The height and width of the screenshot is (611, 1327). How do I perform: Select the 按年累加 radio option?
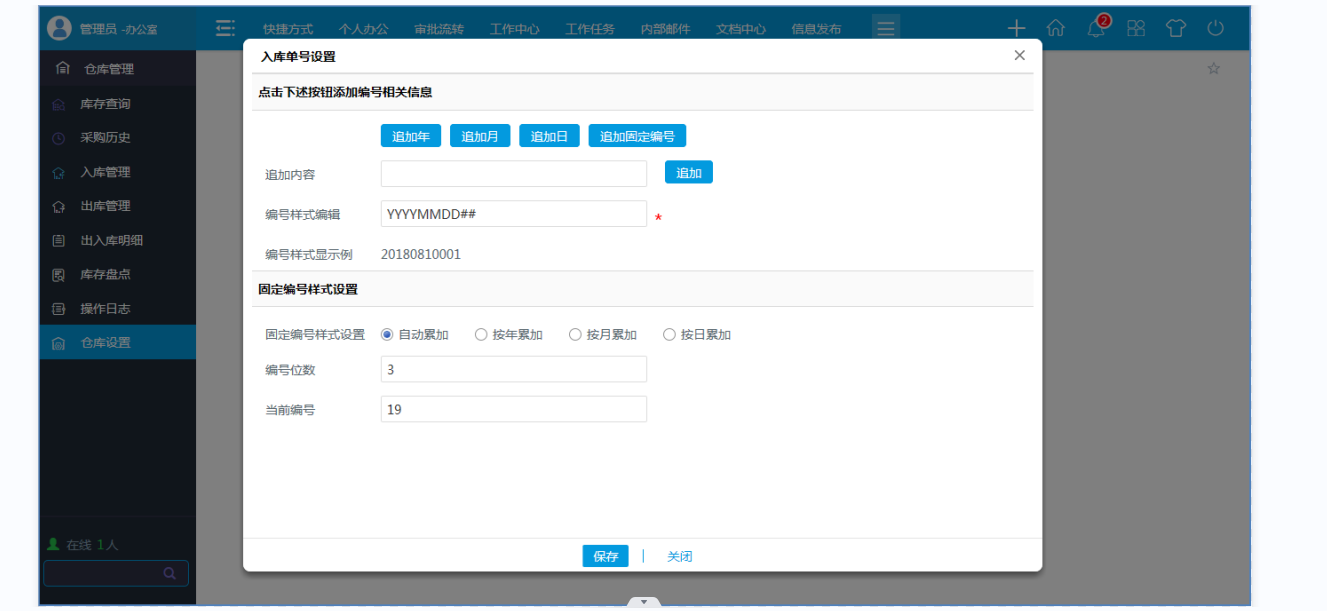(x=481, y=335)
